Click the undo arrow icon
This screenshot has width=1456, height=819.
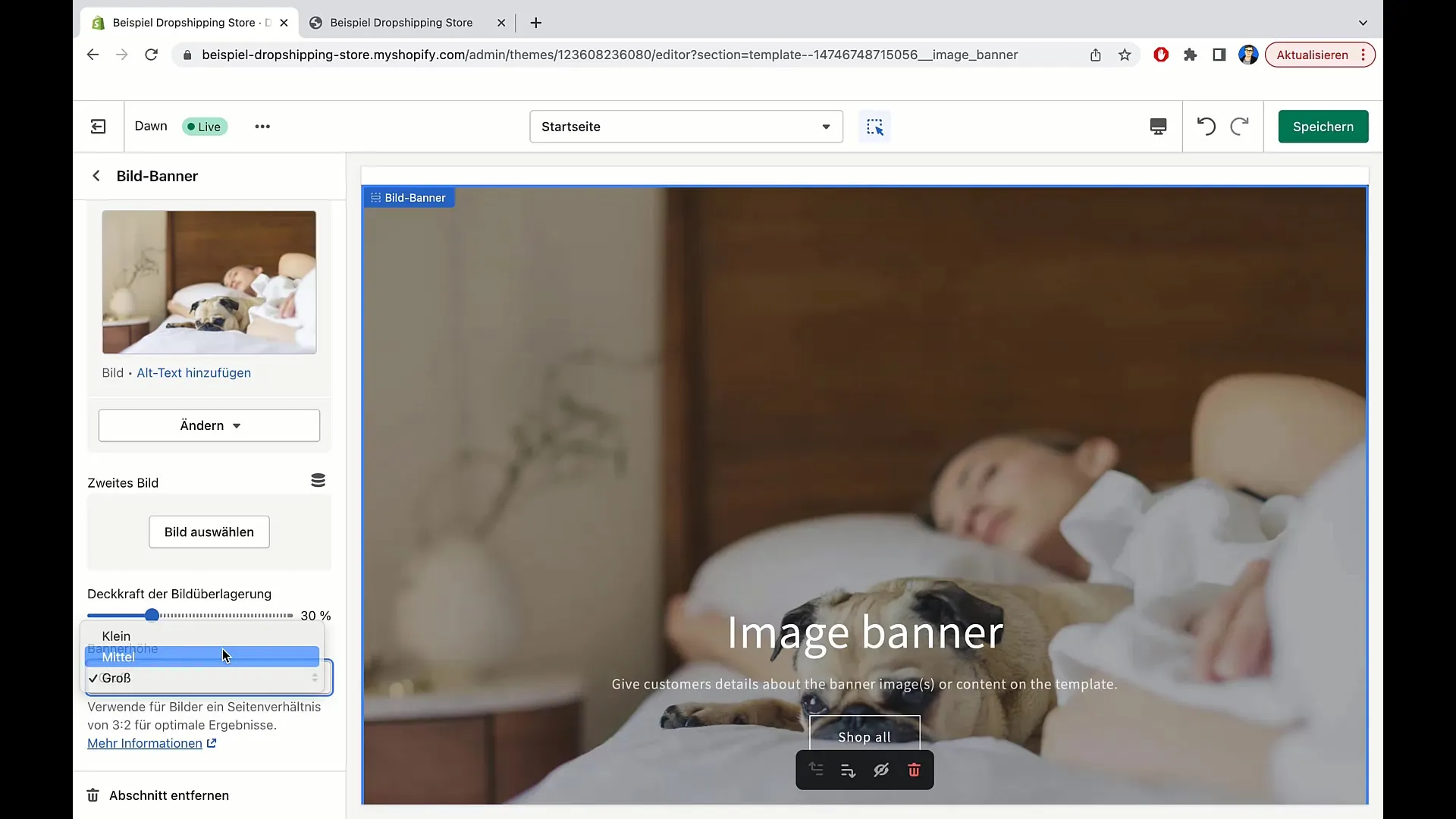pyautogui.click(x=1206, y=126)
